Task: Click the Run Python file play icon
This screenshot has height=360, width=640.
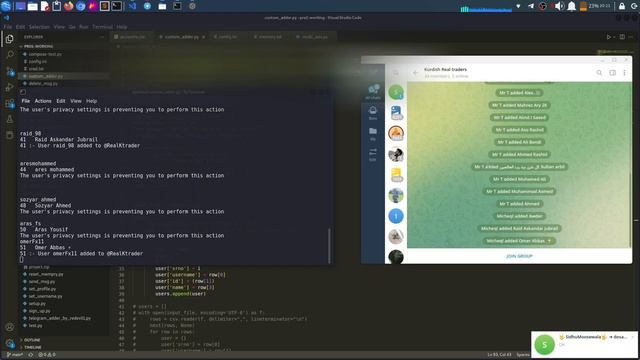Action: coord(609,37)
